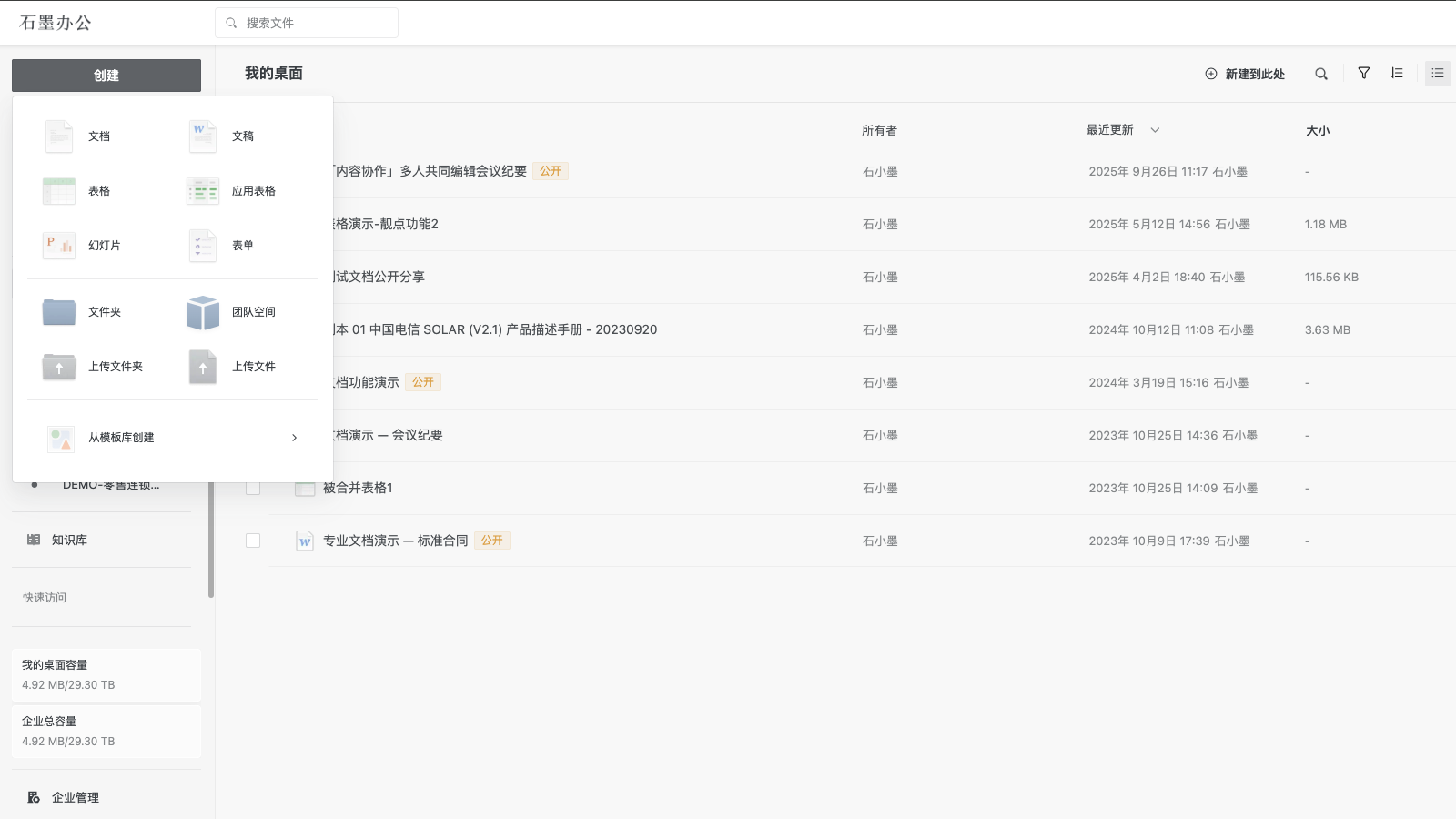1456x819 pixels.
Task: Click the 所有者 column header
Action: coord(879,130)
